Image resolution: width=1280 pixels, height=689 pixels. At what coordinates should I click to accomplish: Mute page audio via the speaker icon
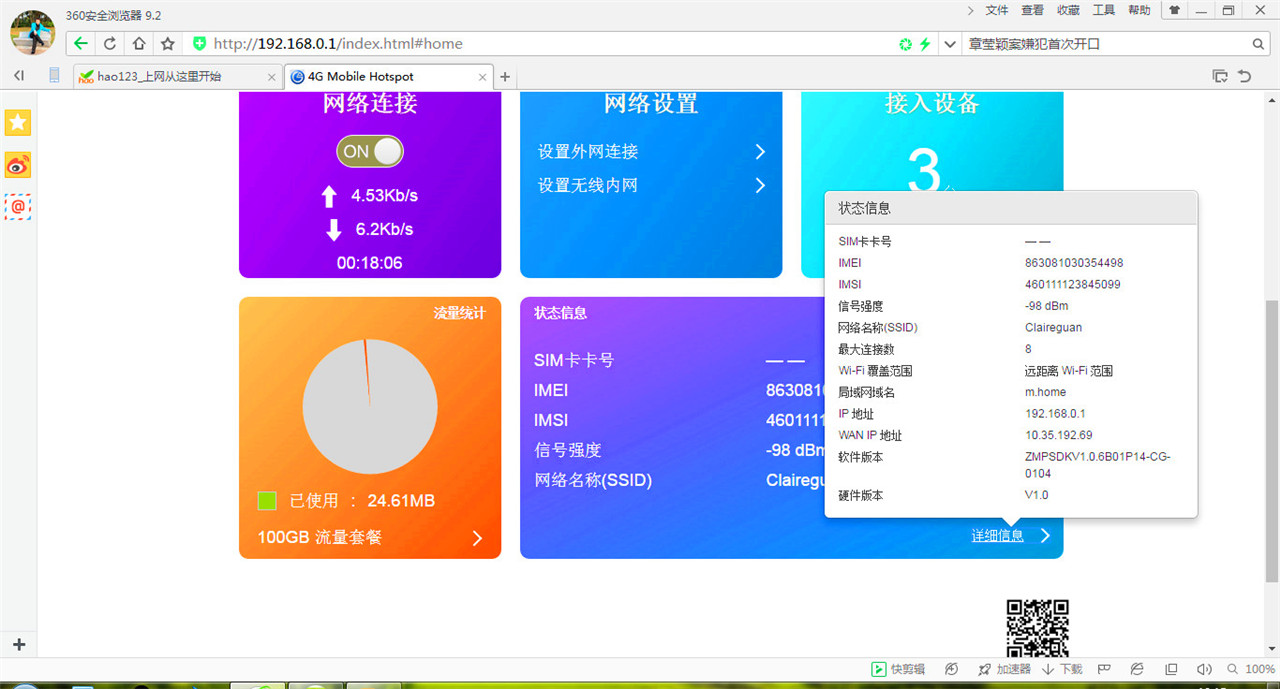pyautogui.click(x=1204, y=669)
